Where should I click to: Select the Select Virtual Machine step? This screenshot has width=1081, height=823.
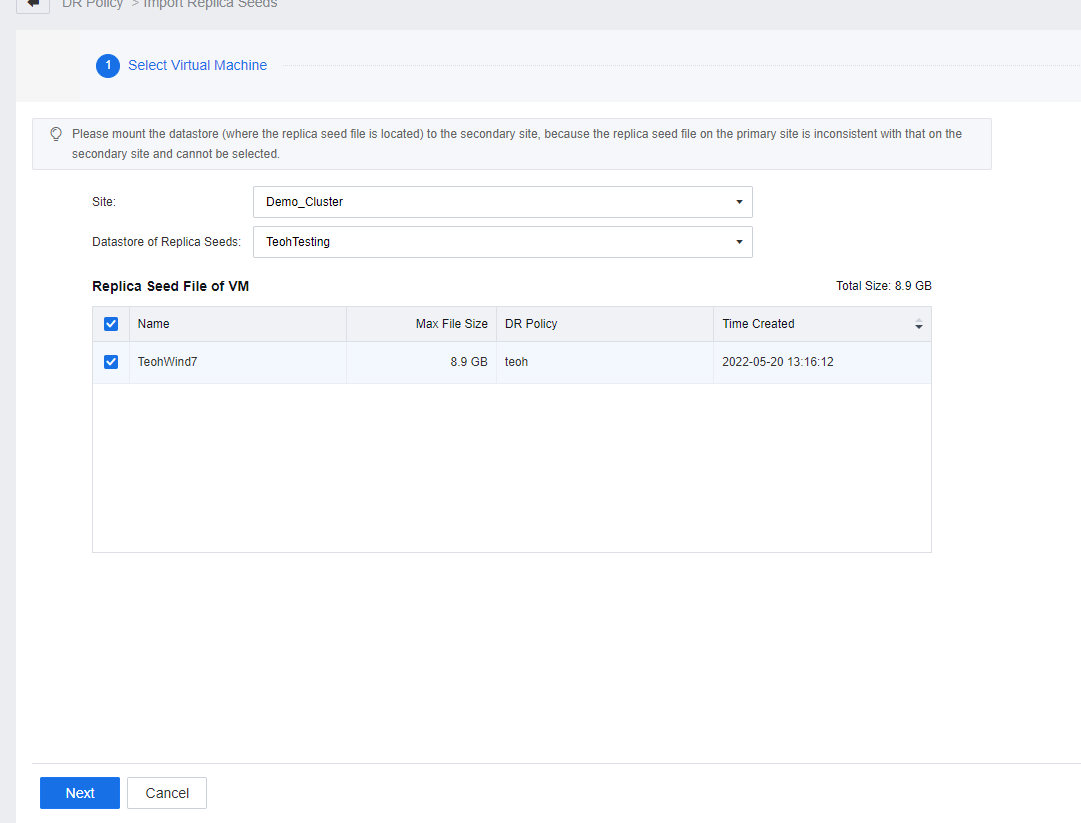(197, 65)
